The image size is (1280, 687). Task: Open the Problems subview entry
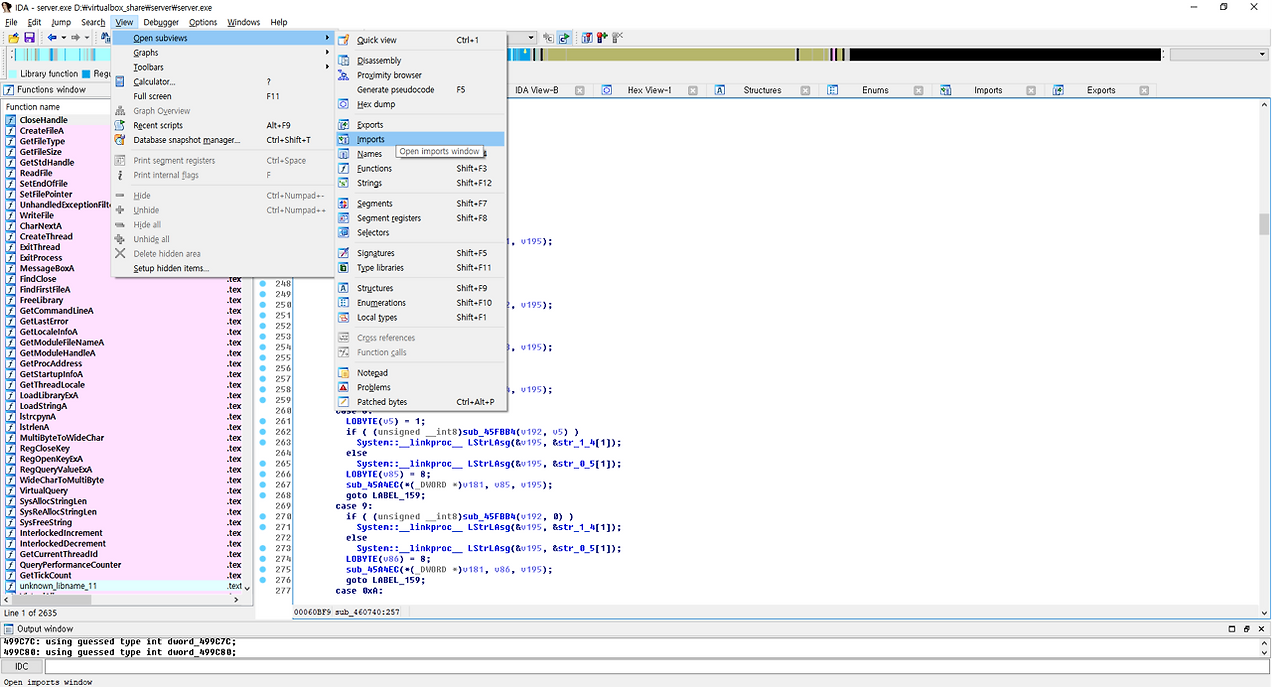pyautogui.click(x=420, y=387)
